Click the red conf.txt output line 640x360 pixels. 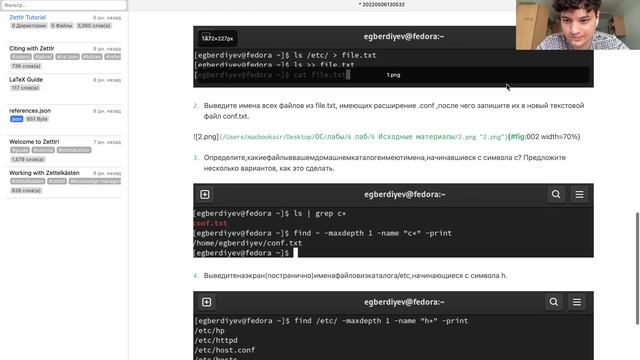click(x=210, y=223)
